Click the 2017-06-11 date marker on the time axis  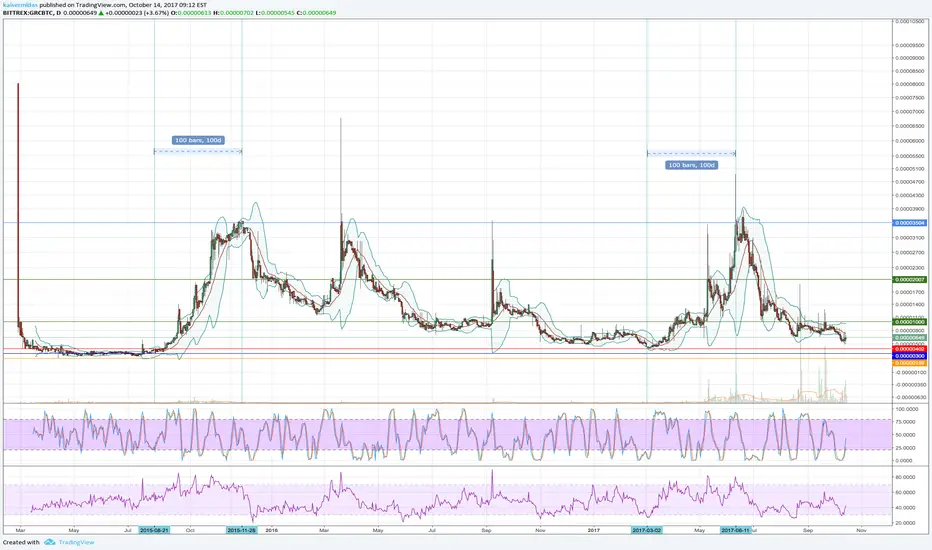(735, 530)
